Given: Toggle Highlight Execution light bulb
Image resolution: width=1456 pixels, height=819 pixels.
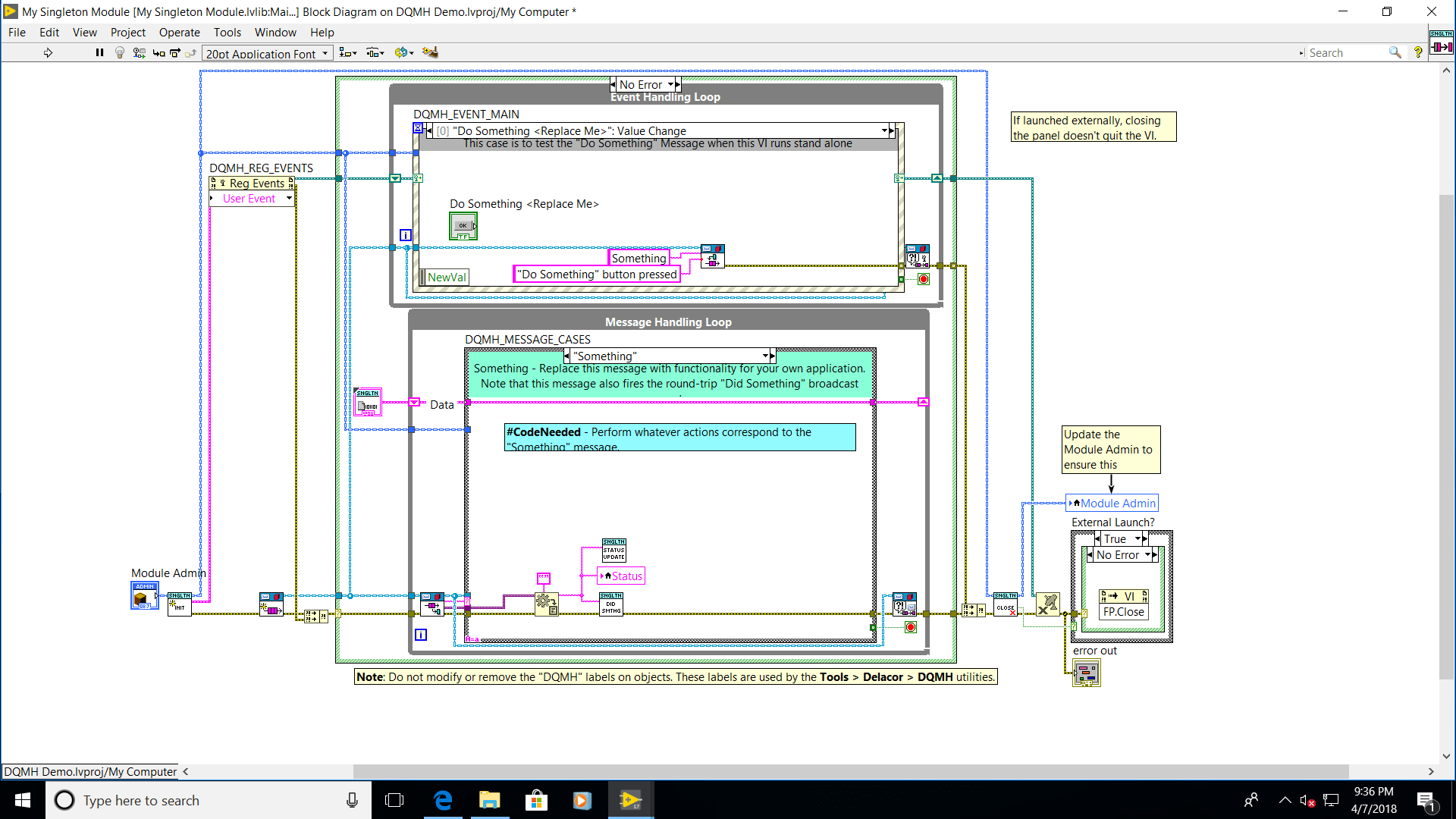Looking at the screenshot, I should click(119, 52).
